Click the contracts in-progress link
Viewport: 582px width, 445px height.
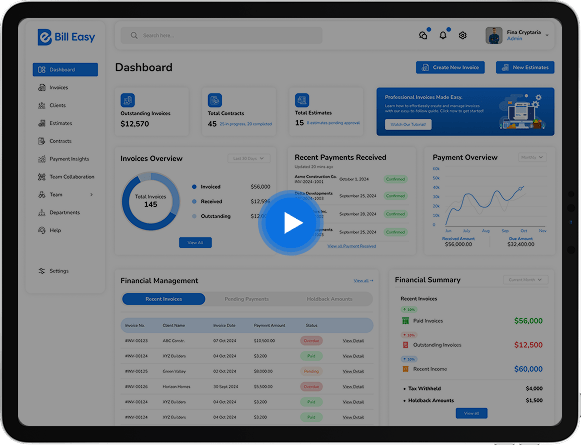(246, 124)
